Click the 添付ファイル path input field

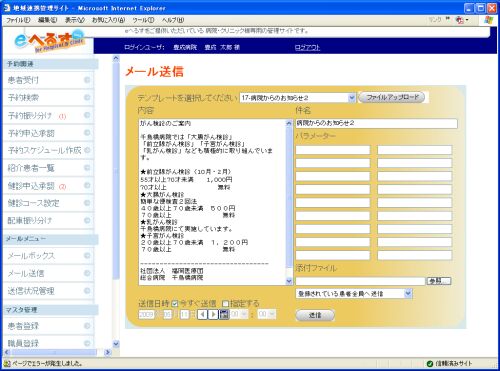[x=360, y=281]
